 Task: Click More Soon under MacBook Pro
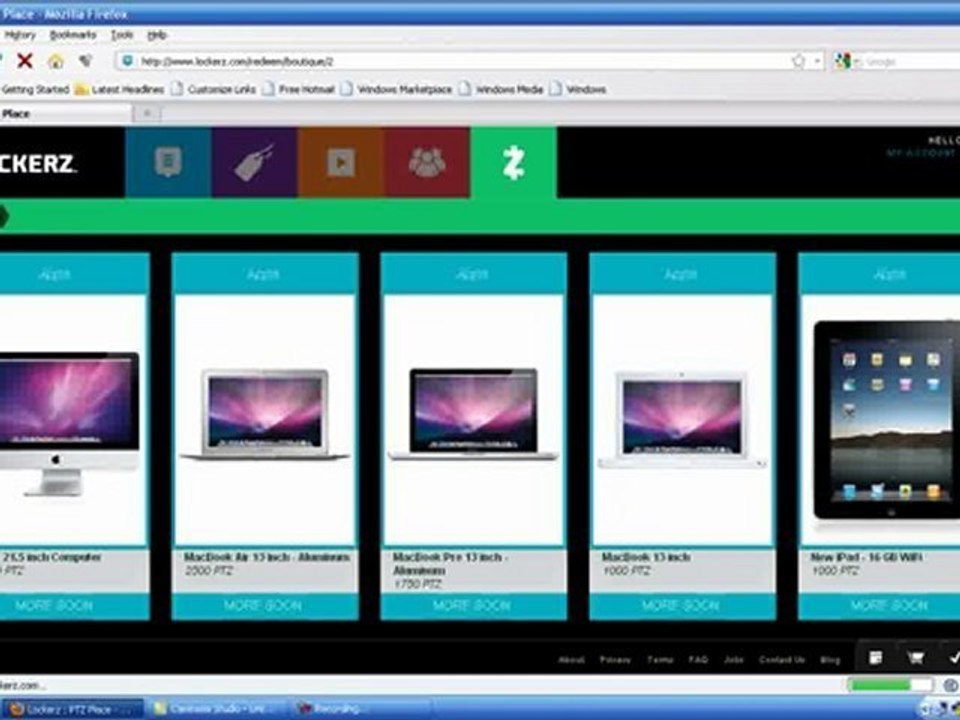[x=473, y=606]
